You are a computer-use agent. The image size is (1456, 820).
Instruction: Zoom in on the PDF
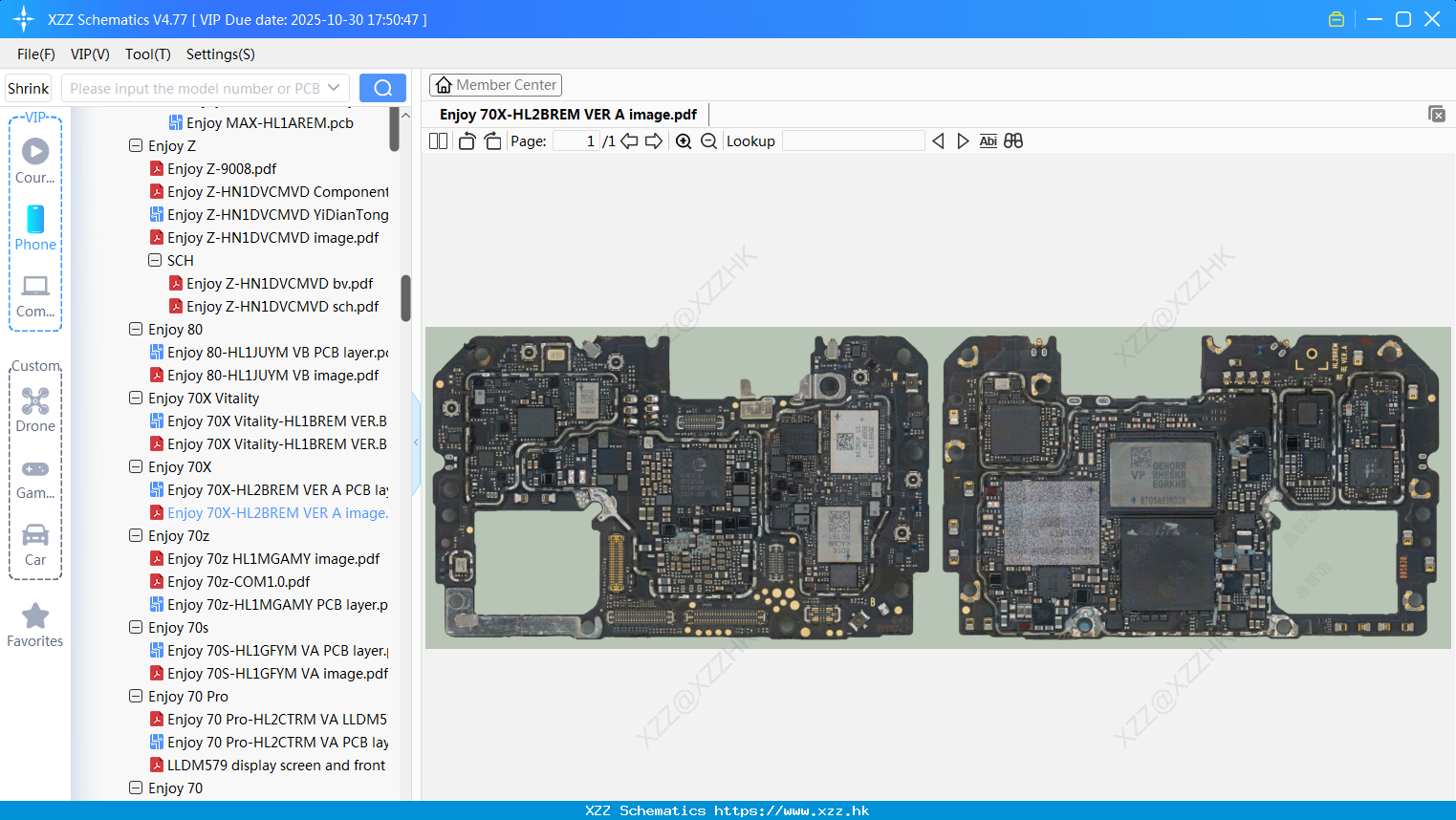tap(684, 140)
